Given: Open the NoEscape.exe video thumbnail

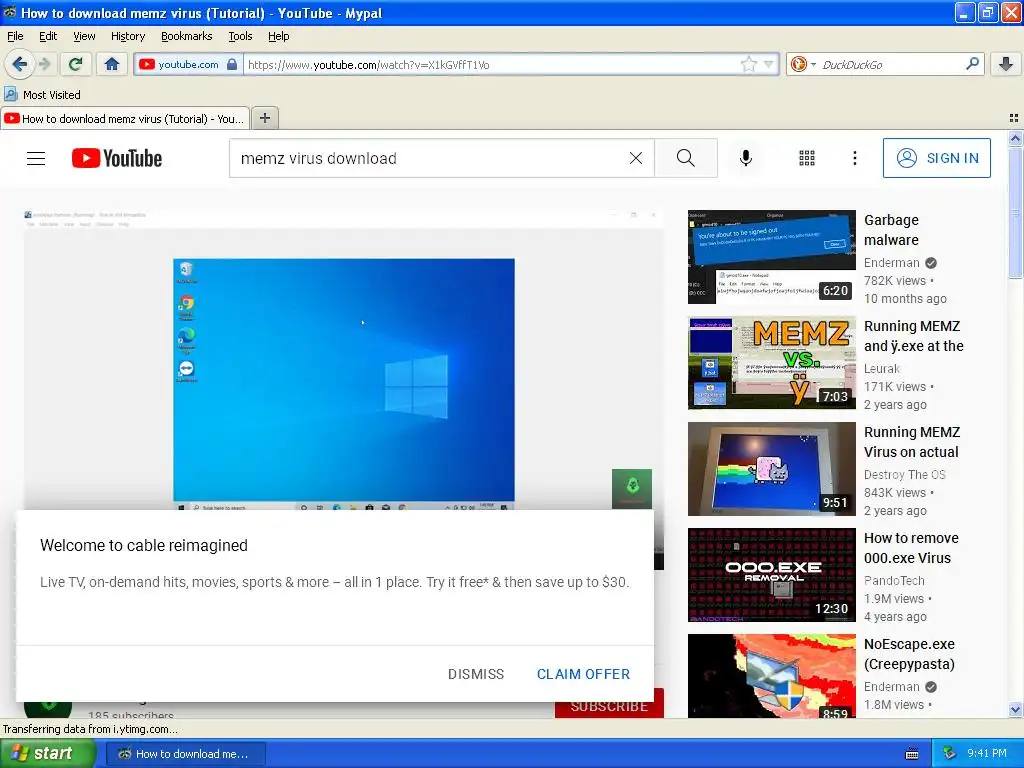Looking at the screenshot, I should 771,676.
